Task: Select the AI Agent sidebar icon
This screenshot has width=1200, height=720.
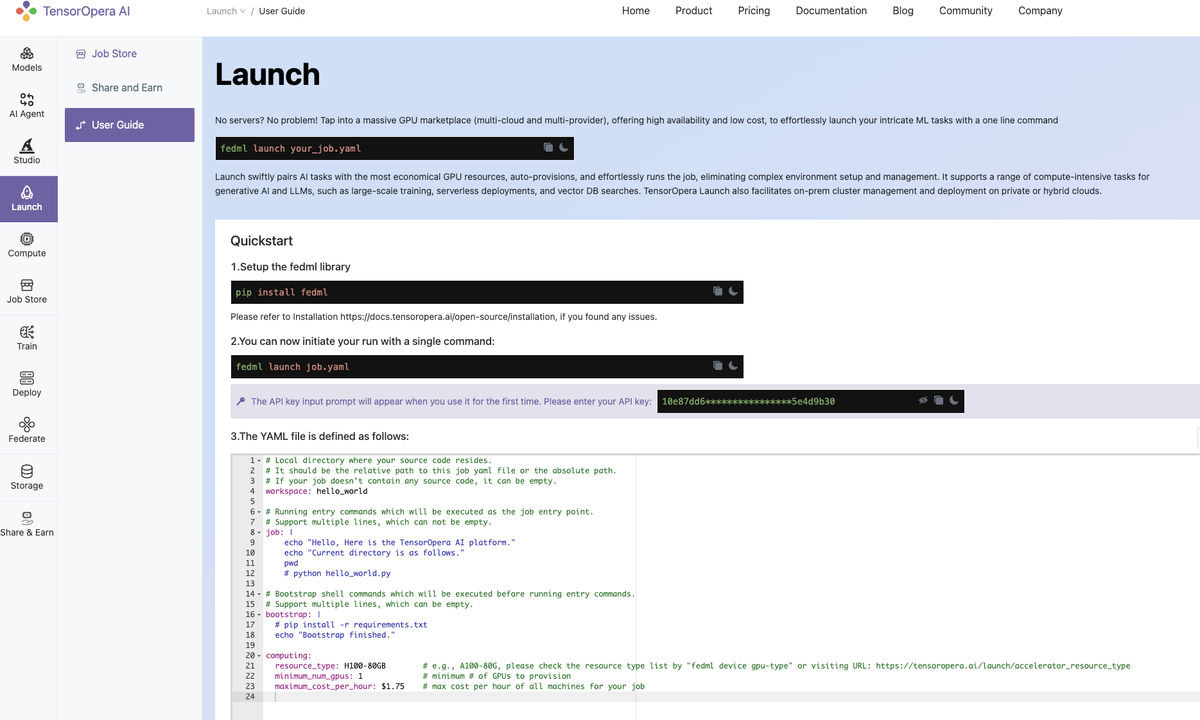Action: 26,105
